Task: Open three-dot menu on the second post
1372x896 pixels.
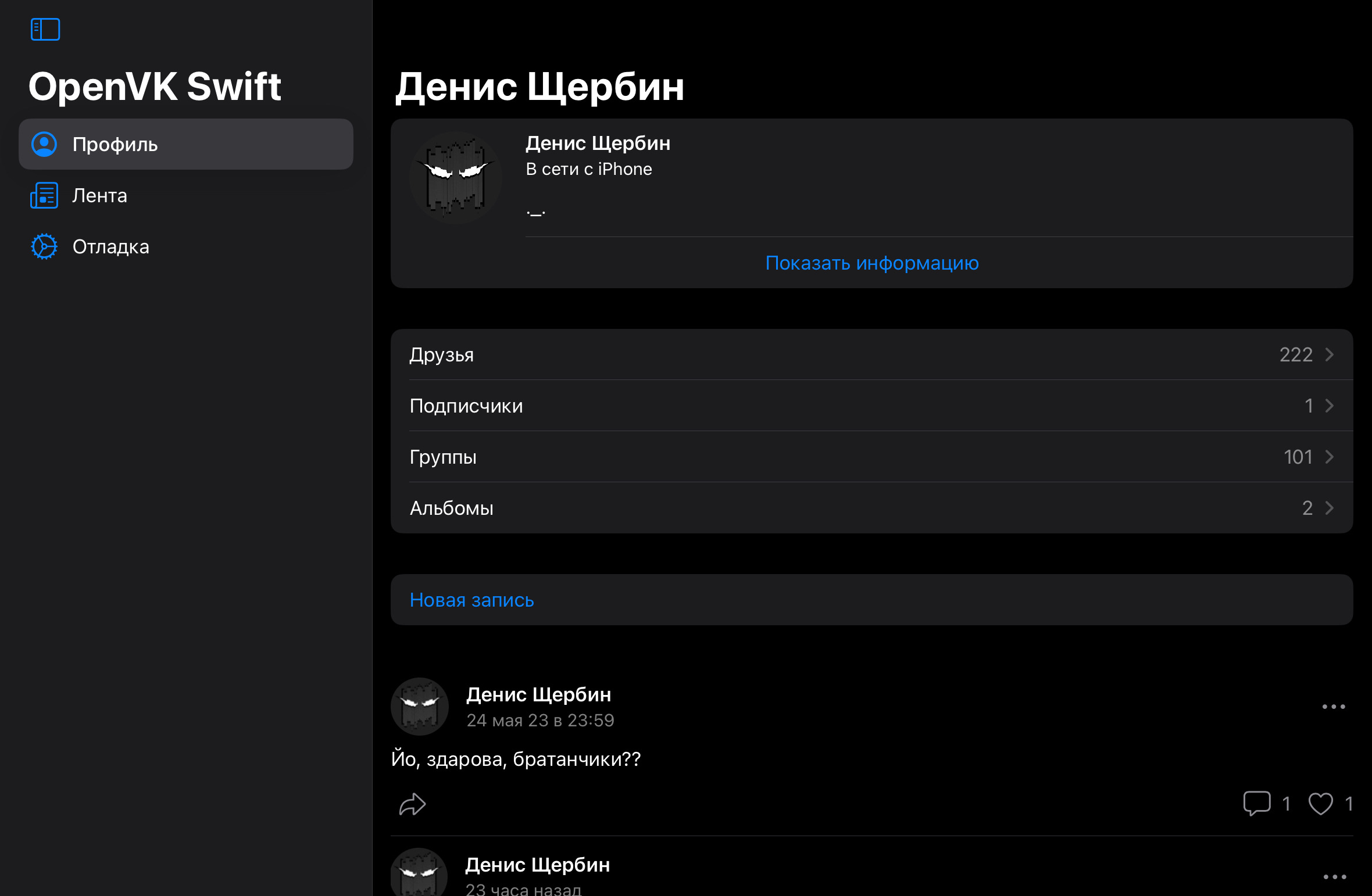Action: (1335, 877)
